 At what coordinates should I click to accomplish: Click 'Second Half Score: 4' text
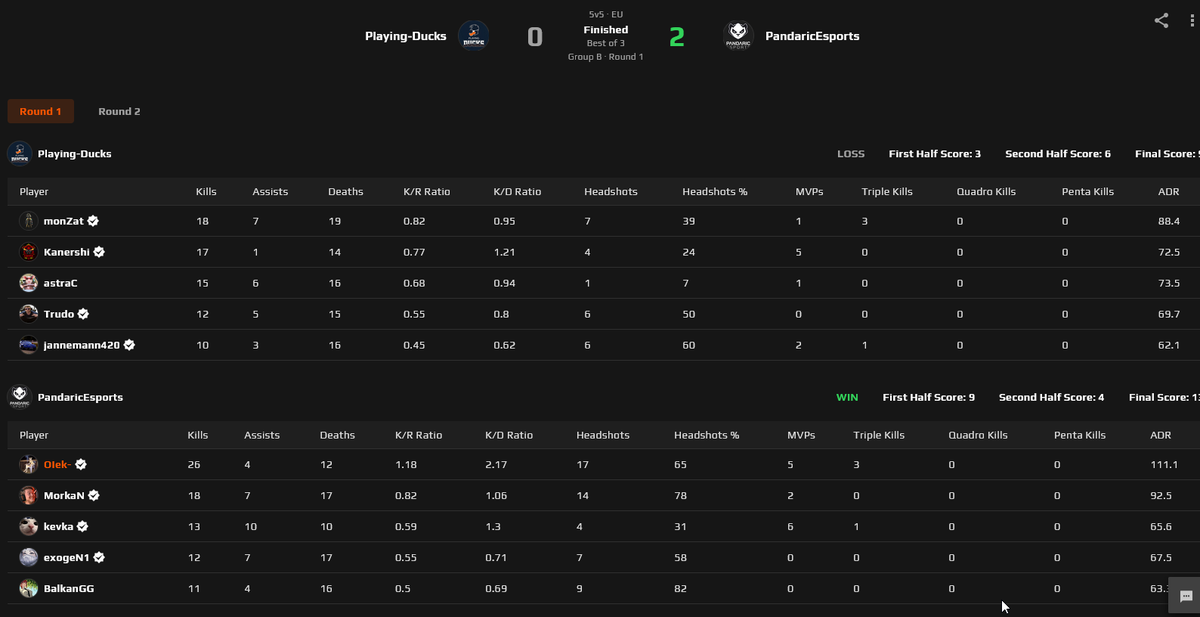(x=1052, y=397)
